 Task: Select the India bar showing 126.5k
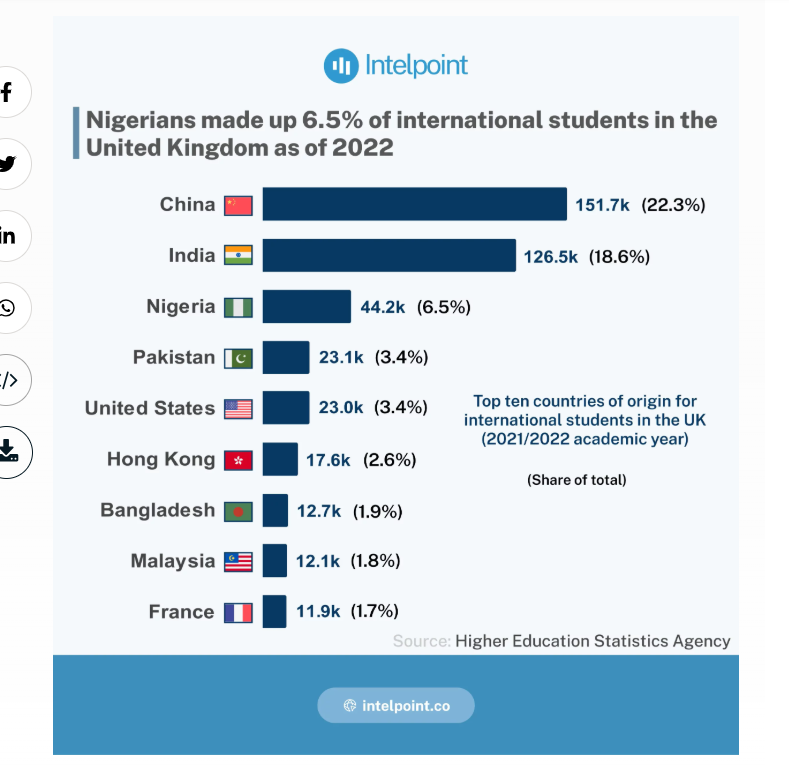389,255
